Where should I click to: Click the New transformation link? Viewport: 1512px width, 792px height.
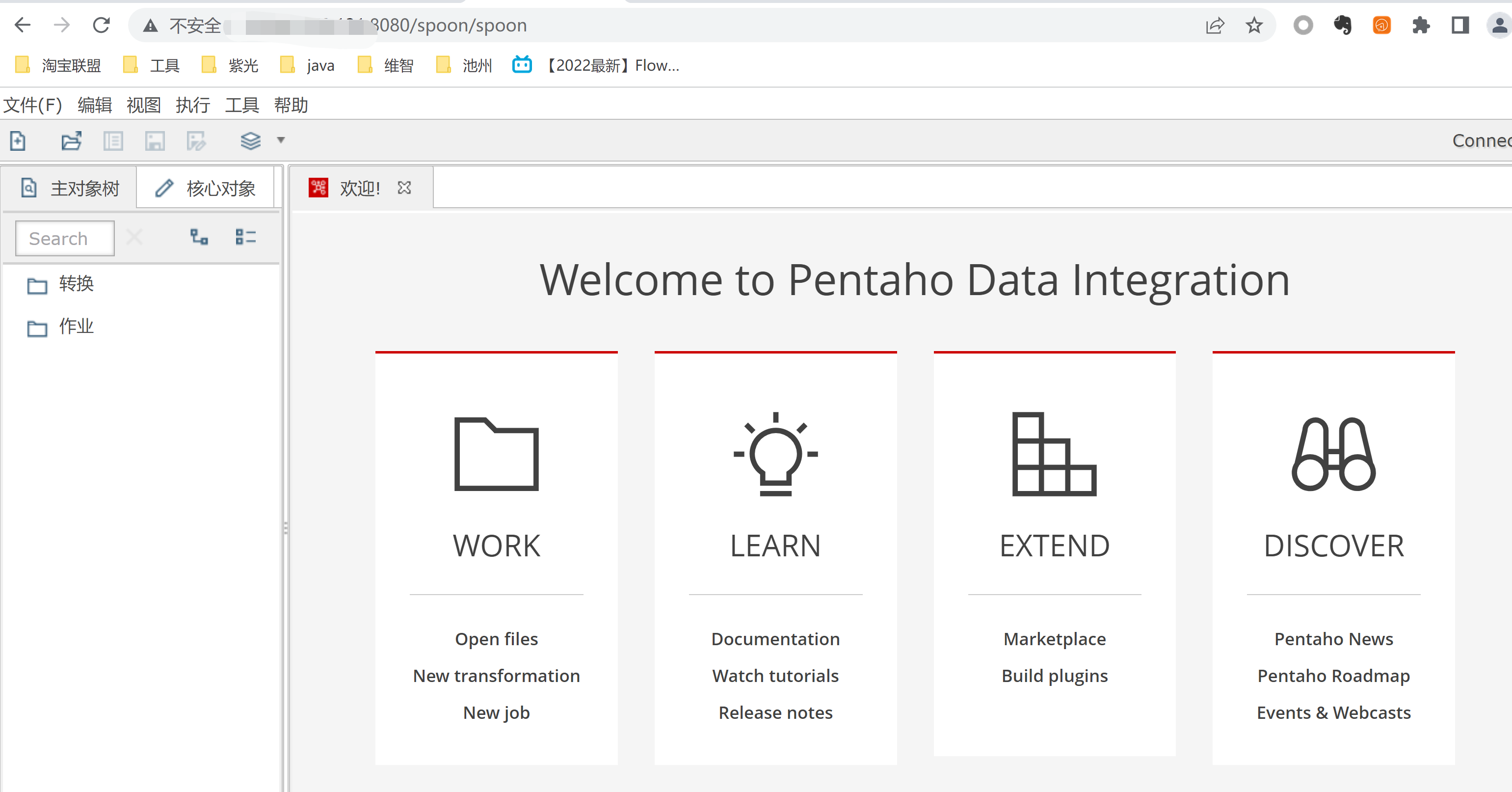click(497, 676)
